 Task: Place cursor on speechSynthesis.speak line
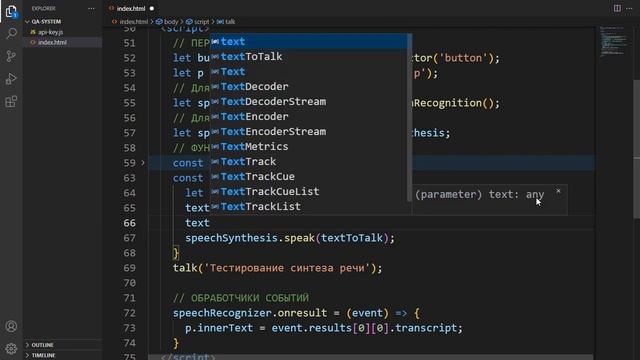click(290, 238)
